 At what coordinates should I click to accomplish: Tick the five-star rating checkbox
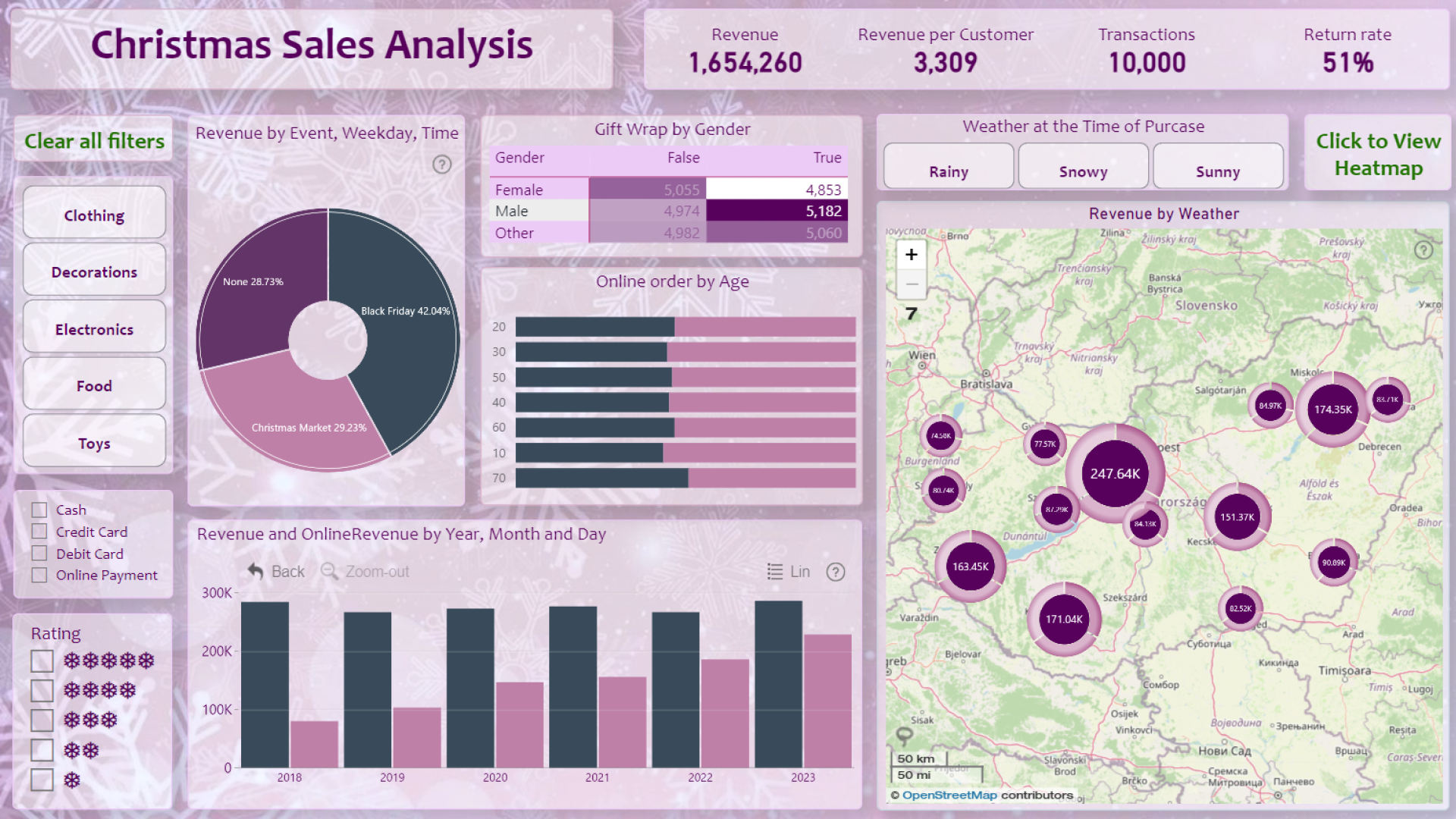42,661
